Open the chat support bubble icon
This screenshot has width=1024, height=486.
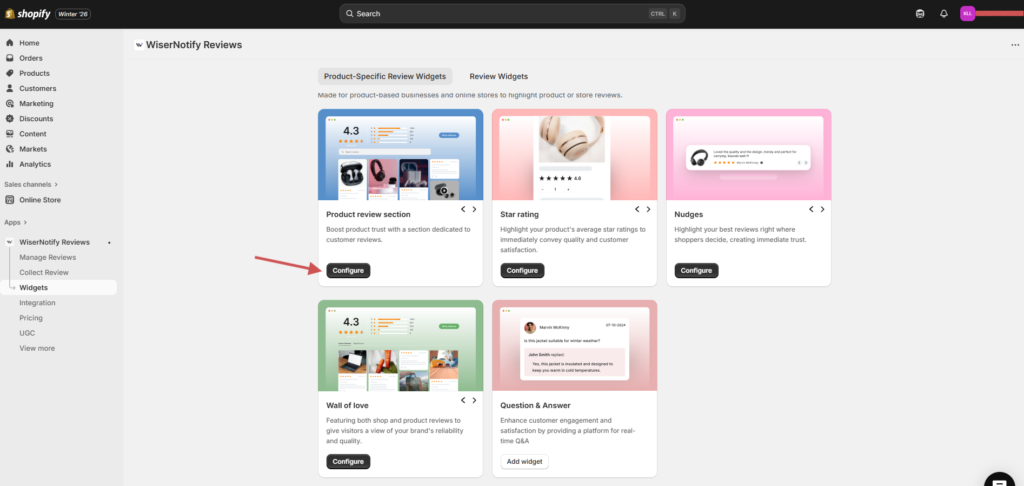(x=999, y=480)
